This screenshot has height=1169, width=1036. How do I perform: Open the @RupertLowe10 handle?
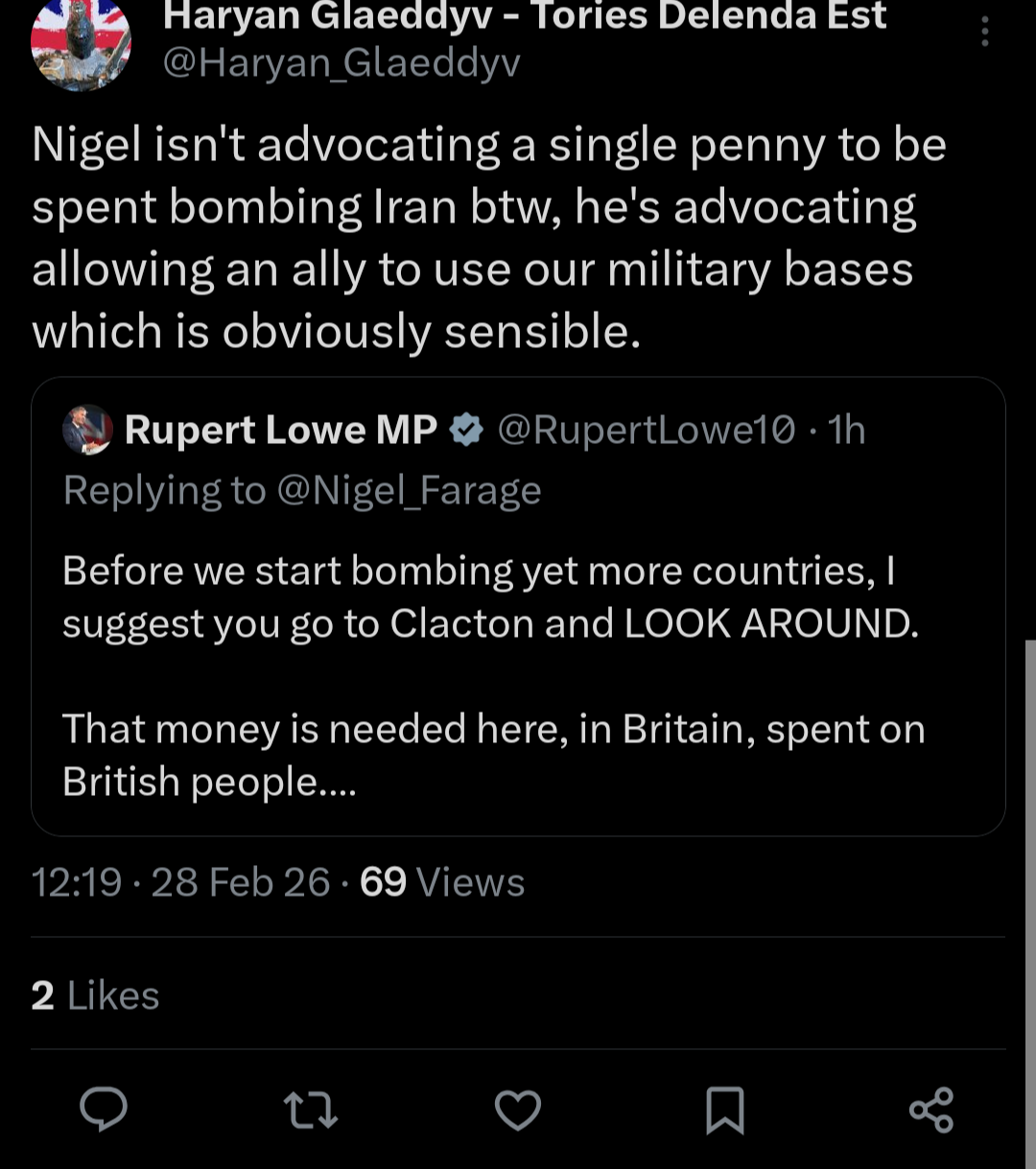tap(646, 431)
